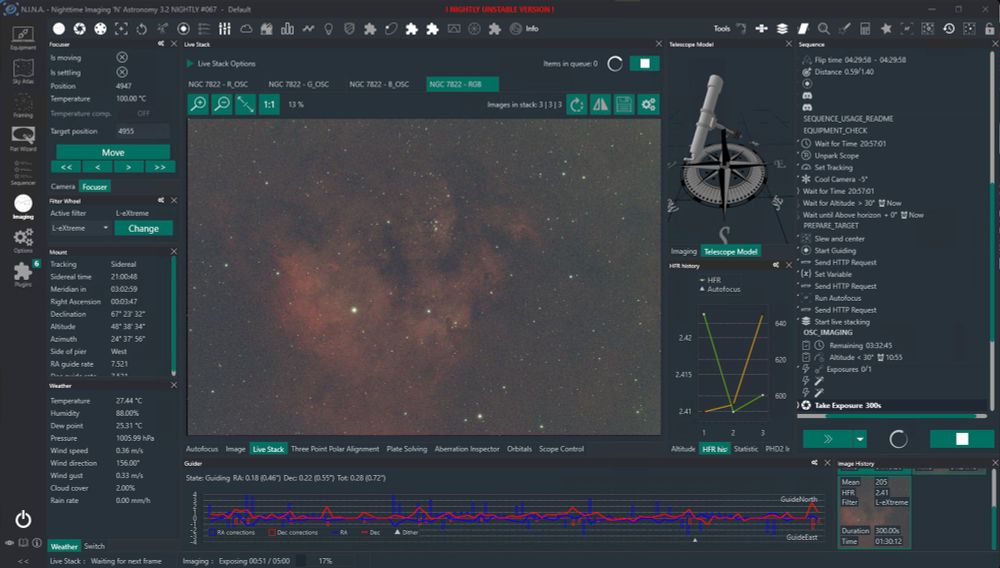Select the NGC 7822 - RGB tab
The width and height of the screenshot is (1000, 568).
[x=462, y=84]
